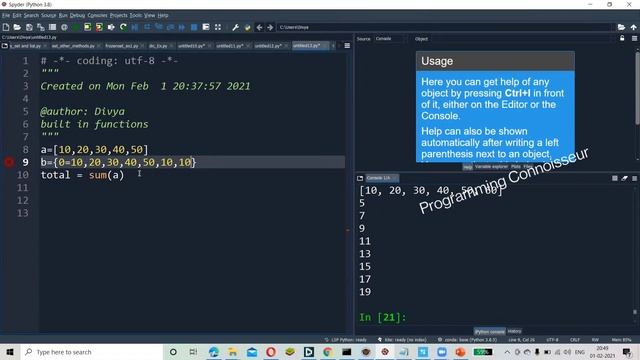The image size is (640, 360).
Task: Click the Stop debugging square icon
Action: [194, 27]
